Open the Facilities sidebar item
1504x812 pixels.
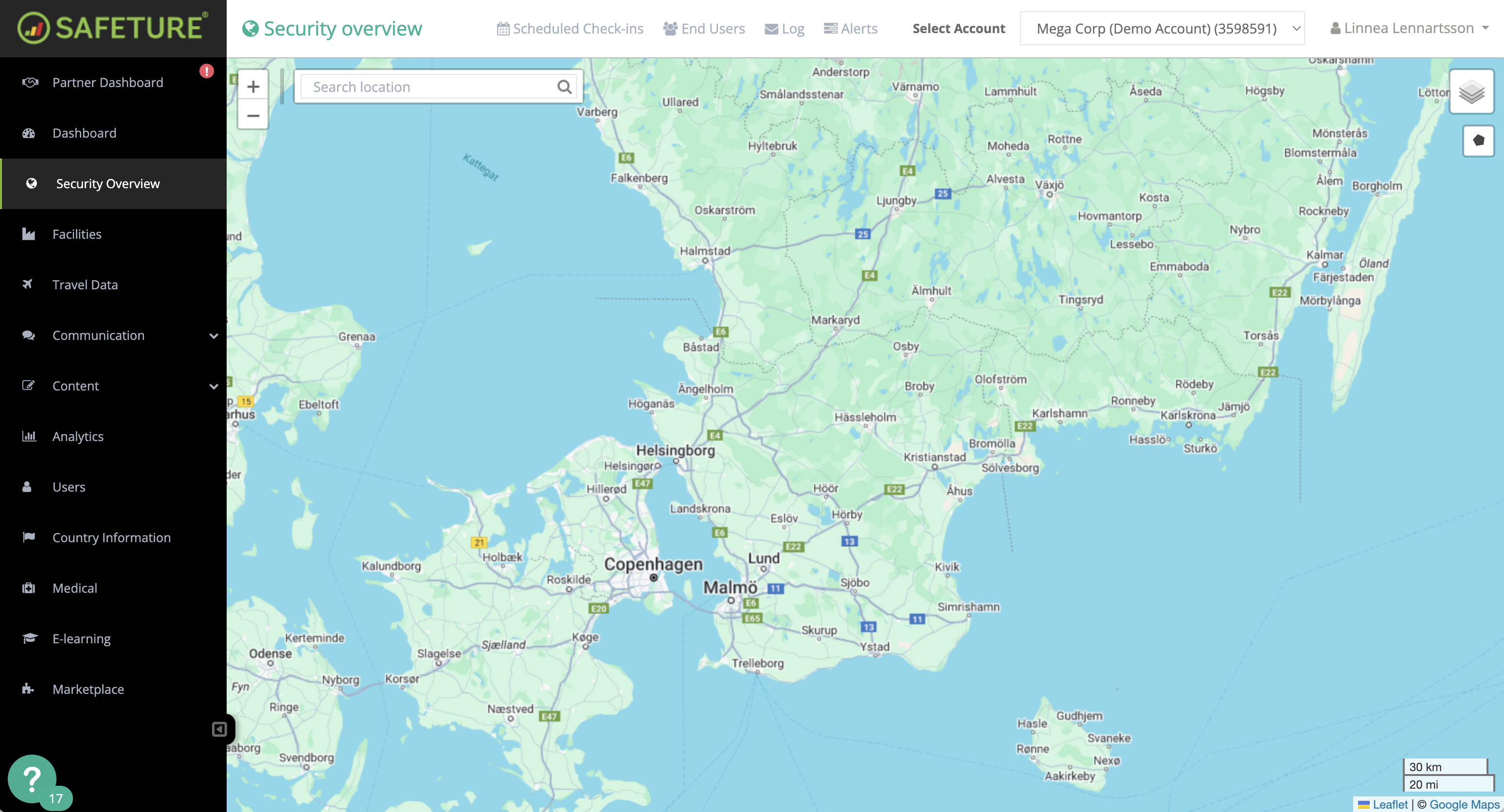77,234
